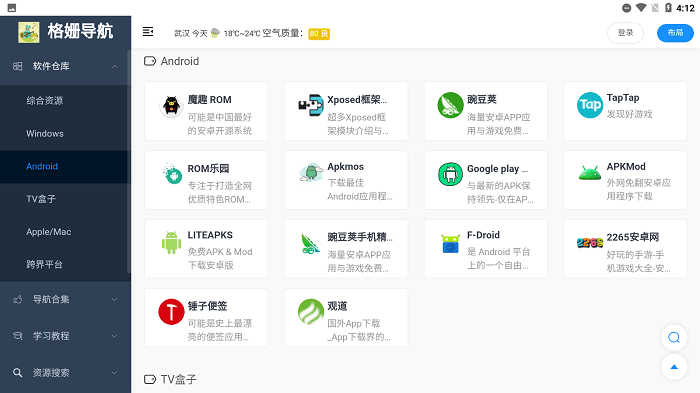Viewport: 700px width, 393px height.
Task: Click the blue 布局 layout button
Action: click(675, 33)
